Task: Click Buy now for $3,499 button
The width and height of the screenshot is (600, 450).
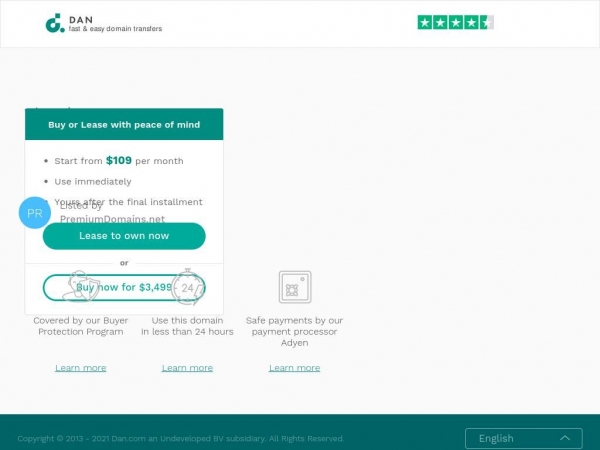Action: click(x=124, y=287)
